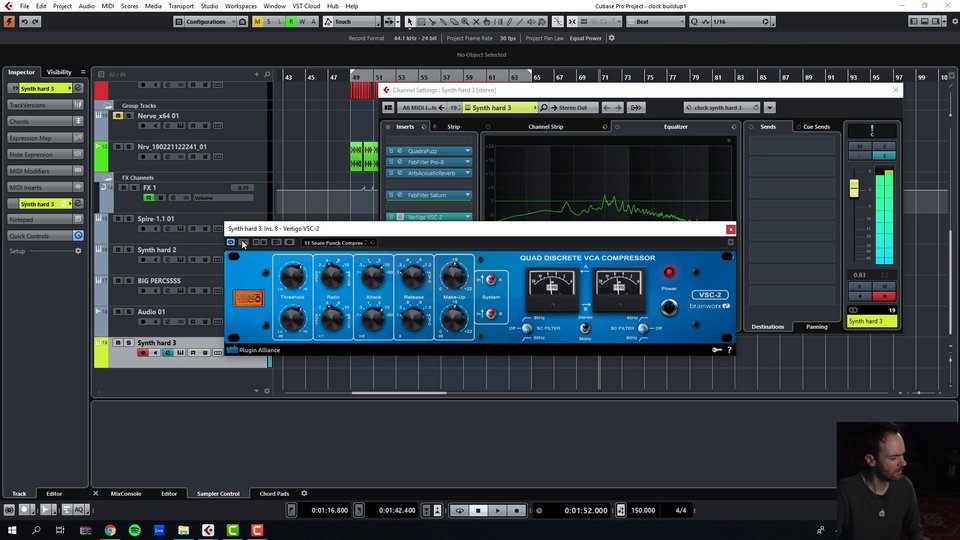Open the Chord Pads tab
This screenshot has height=540, width=960.
274,493
